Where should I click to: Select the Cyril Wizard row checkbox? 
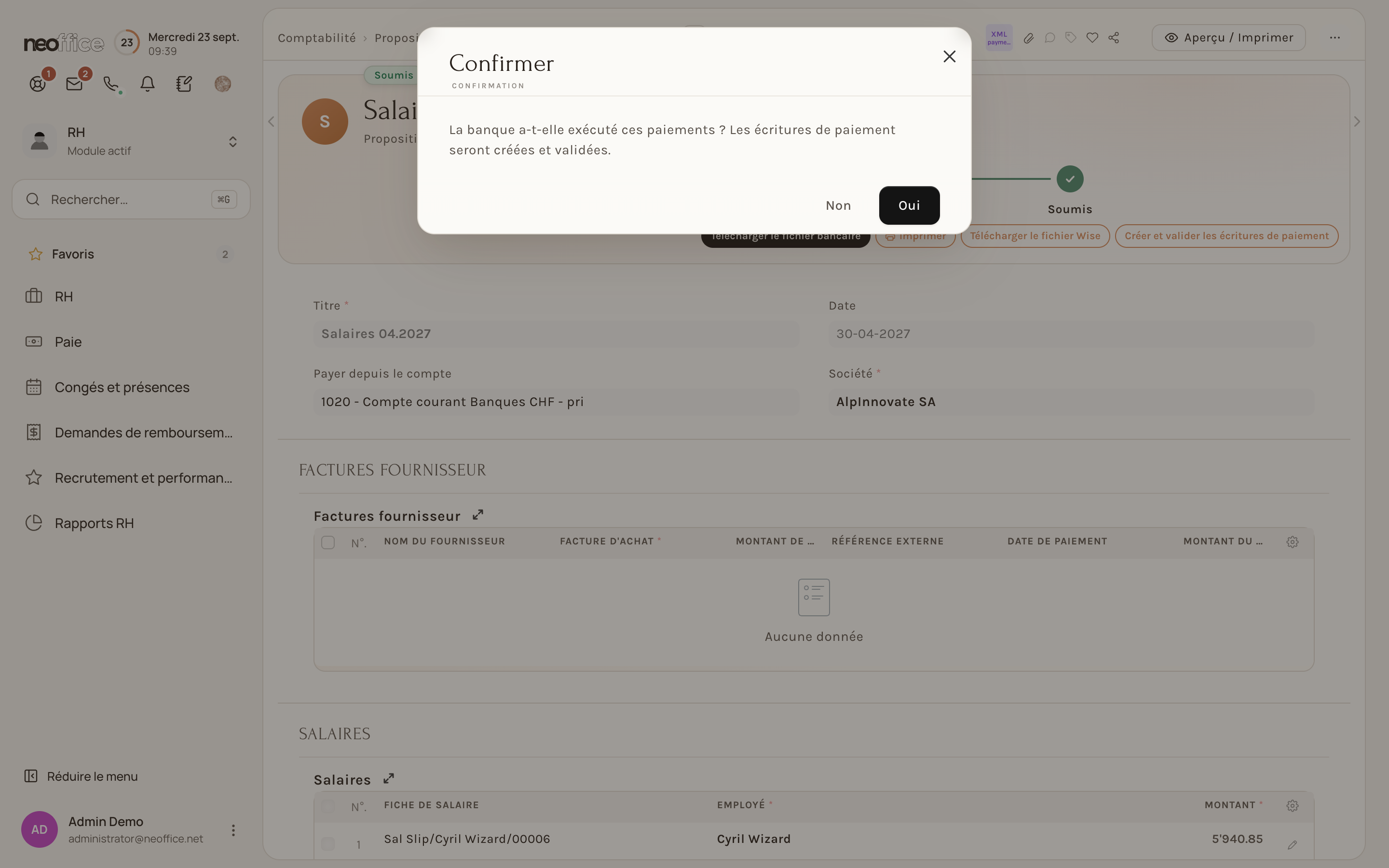tap(328, 843)
